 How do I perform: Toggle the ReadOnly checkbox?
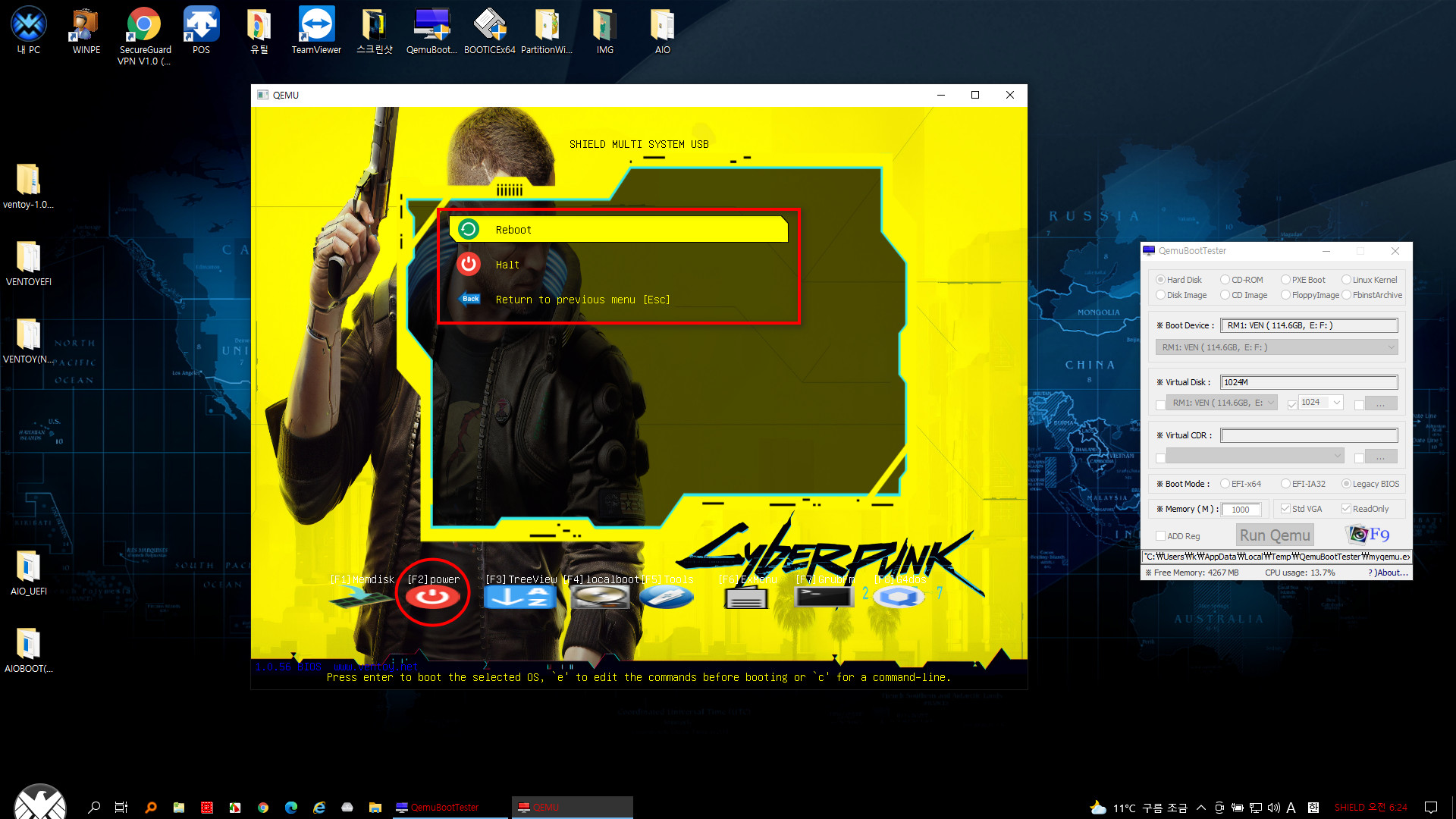coord(1346,509)
